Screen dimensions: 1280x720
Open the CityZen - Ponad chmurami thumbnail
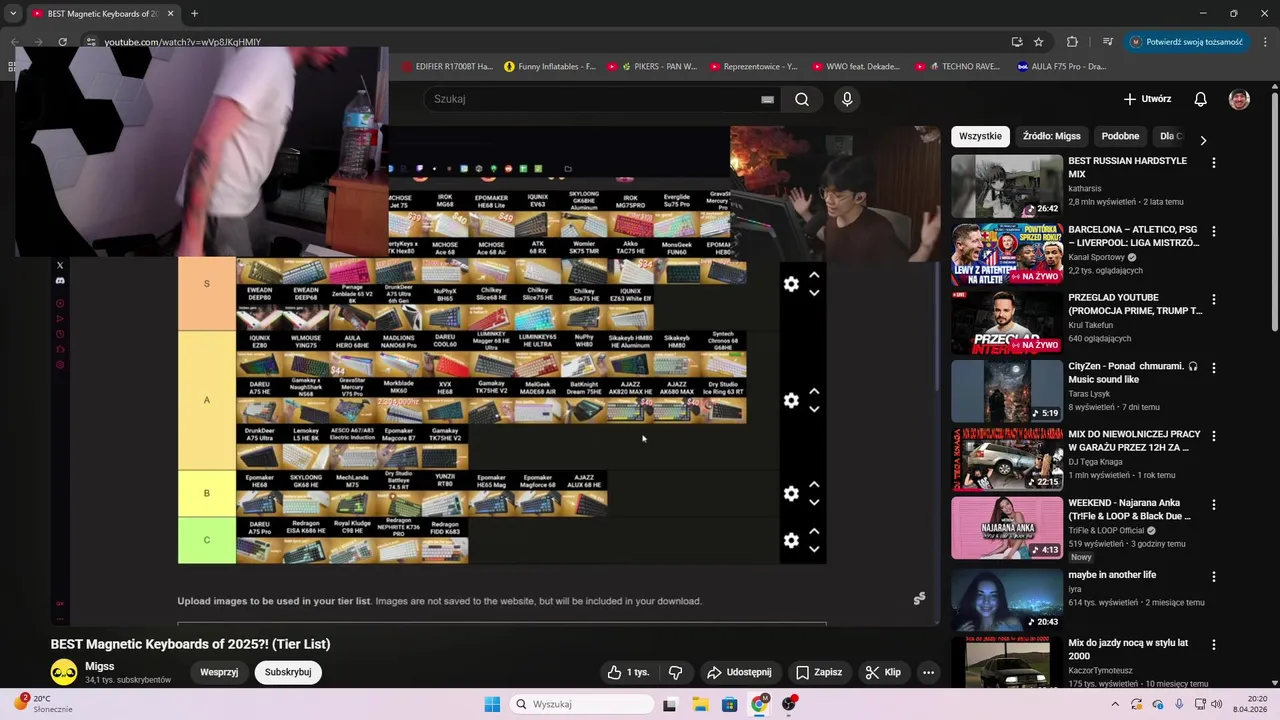(1007, 391)
